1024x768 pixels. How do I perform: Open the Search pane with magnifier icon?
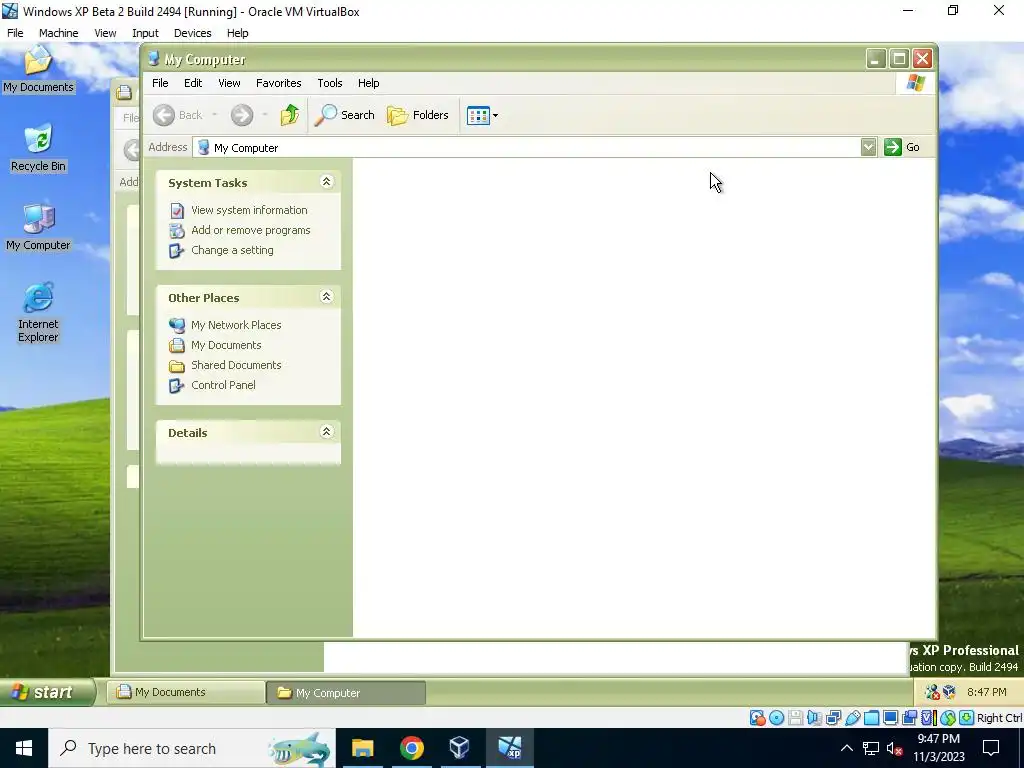pyautogui.click(x=345, y=115)
